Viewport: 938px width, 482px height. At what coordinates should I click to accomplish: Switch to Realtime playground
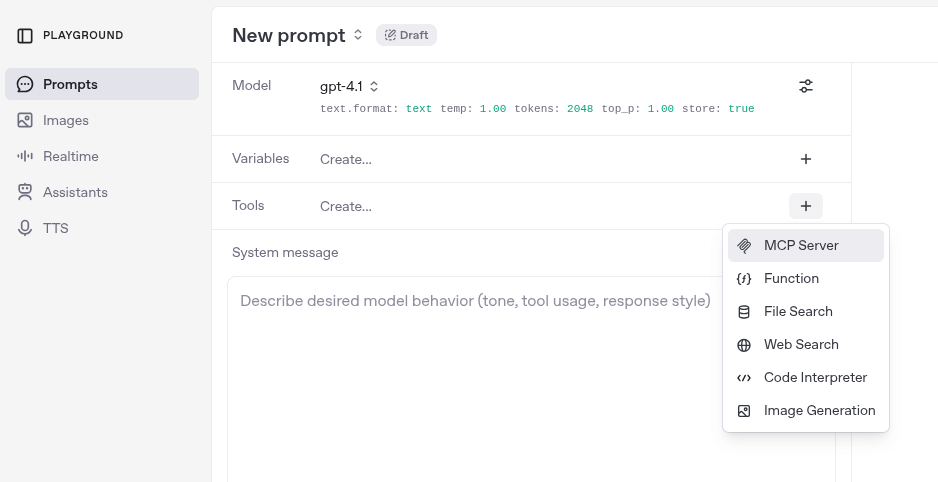[70, 157]
